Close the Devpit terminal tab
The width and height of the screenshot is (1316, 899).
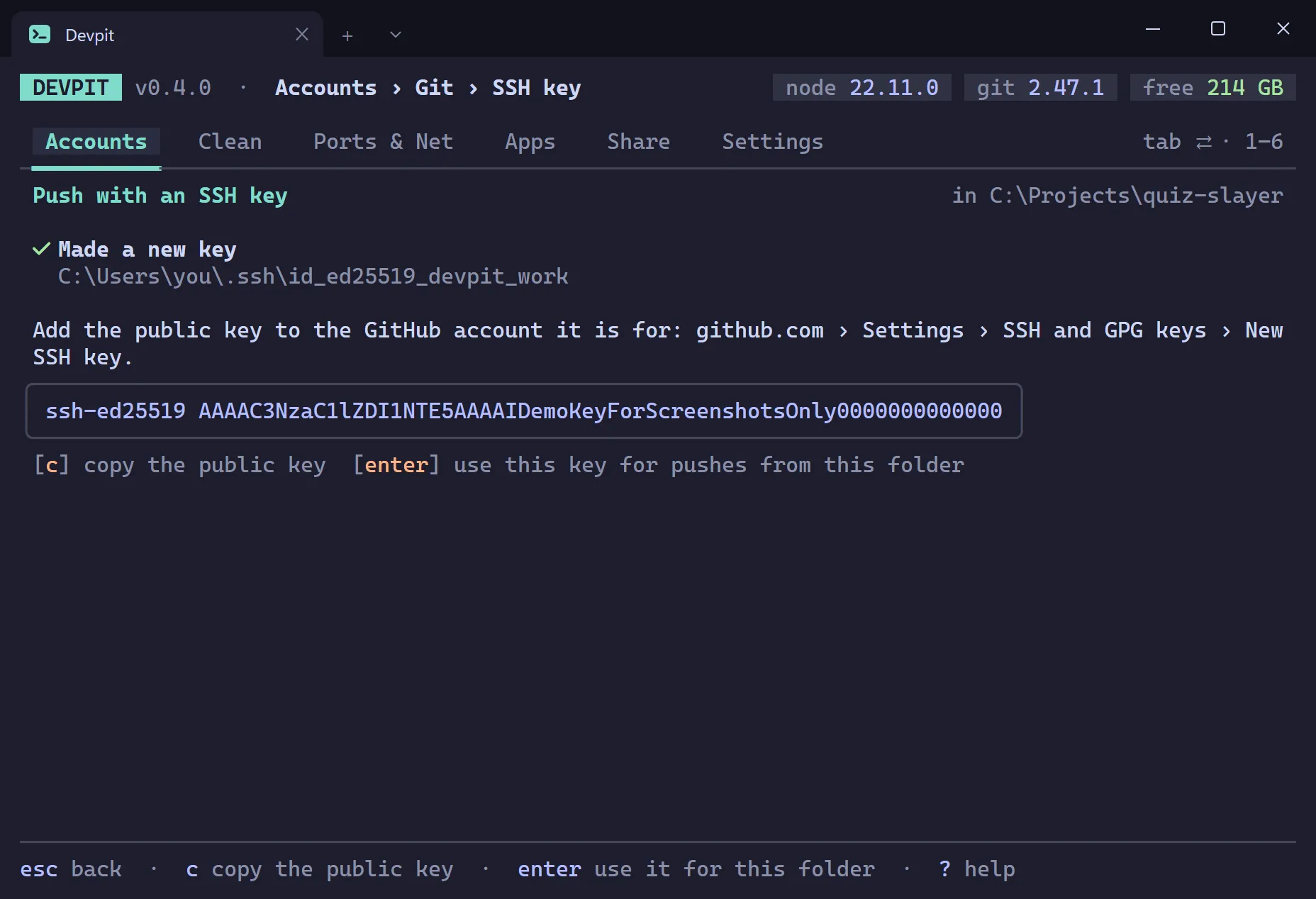click(x=302, y=34)
